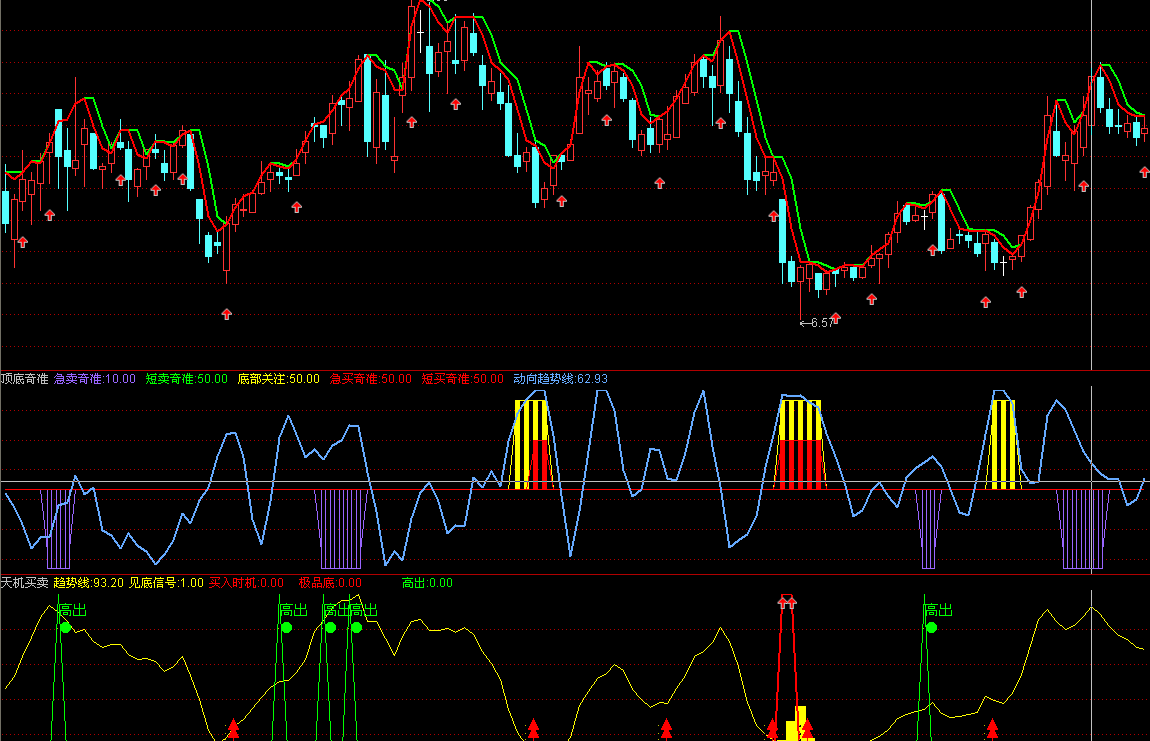This screenshot has width=1150, height=741.
Task: Select the 短买奇准:50.00 label
Action: (x=463, y=379)
